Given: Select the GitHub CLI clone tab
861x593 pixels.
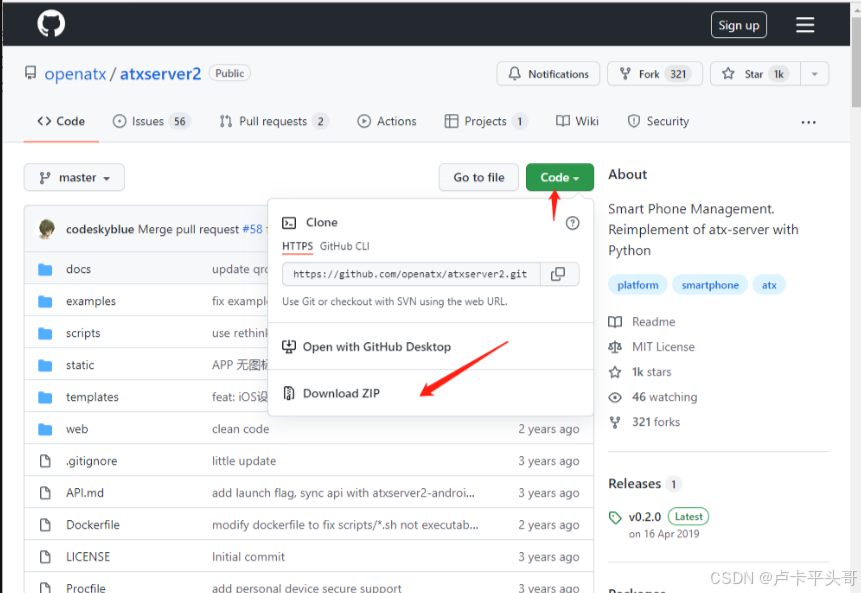Looking at the screenshot, I should point(345,247).
